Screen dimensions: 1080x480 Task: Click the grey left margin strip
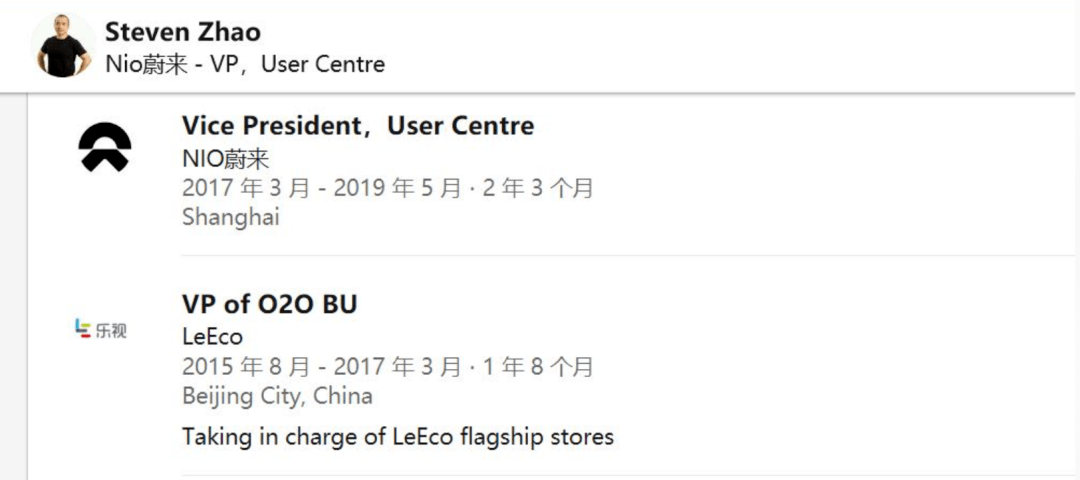14,286
